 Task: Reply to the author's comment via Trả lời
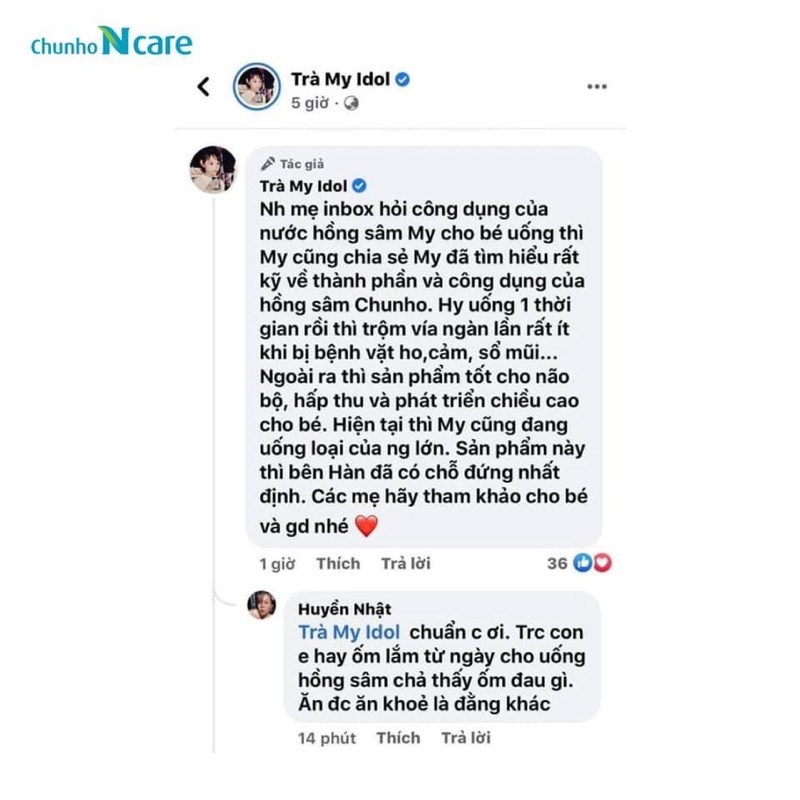click(406, 563)
